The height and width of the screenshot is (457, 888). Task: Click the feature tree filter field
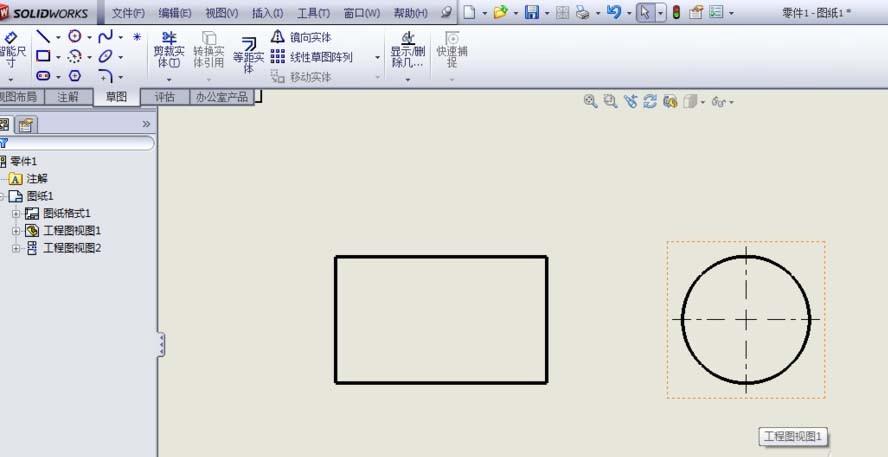[77, 143]
